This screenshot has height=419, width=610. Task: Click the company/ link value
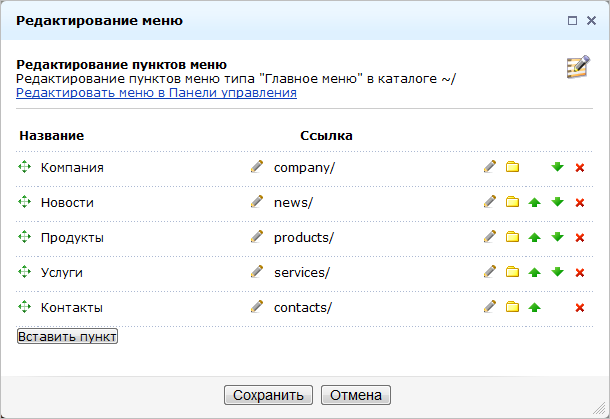click(x=304, y=168)
